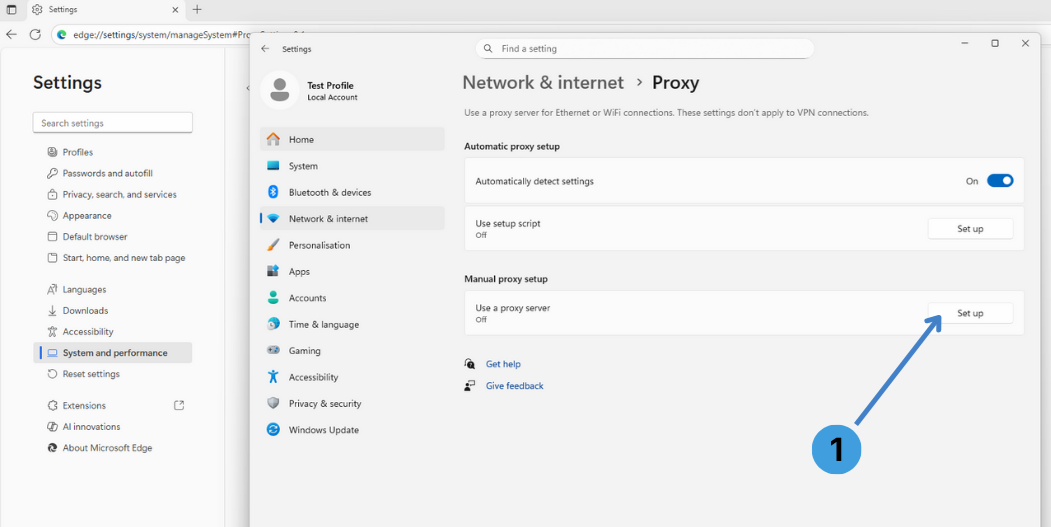Click the Default browser icon in Edge settings
1051x527 pixels.
(x=52, y=237)
